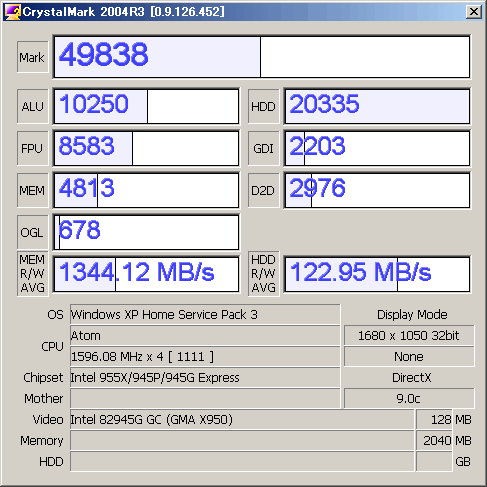Run all benchmarks with the Mark button

tap(32, 57)
